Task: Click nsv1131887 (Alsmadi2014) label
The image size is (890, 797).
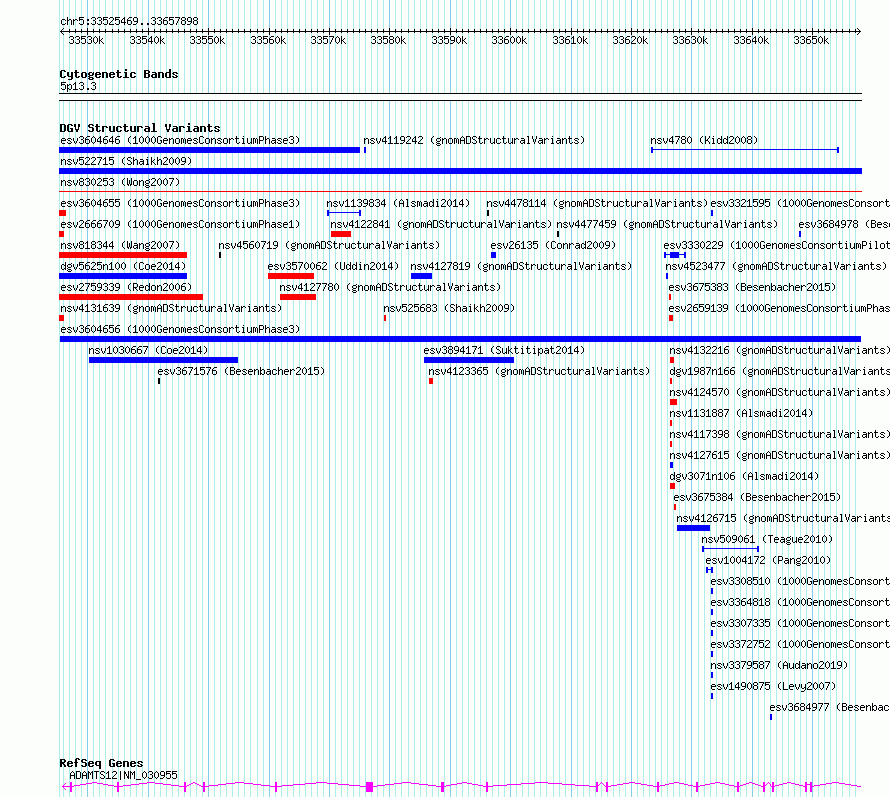Action: click(x=741, y=413)
